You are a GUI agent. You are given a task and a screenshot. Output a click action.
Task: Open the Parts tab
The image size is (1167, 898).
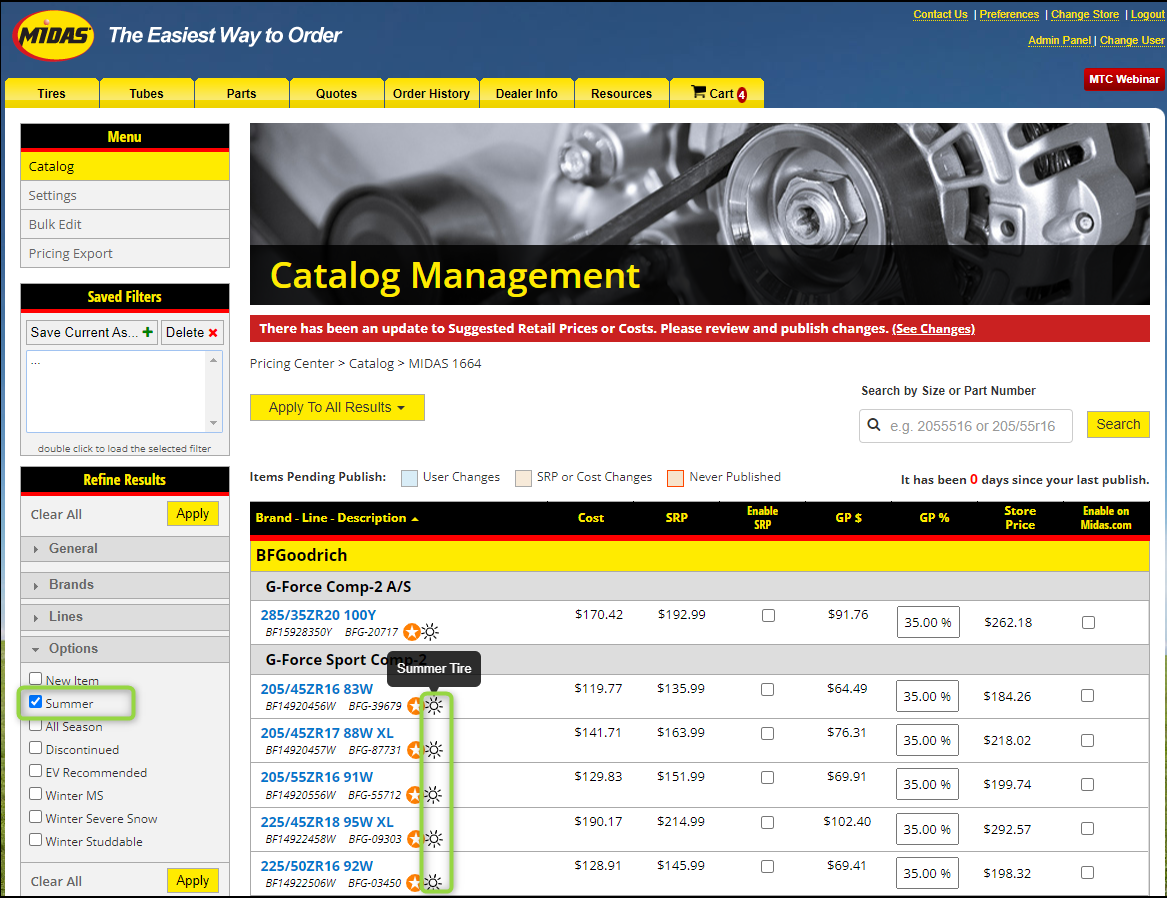241,93
